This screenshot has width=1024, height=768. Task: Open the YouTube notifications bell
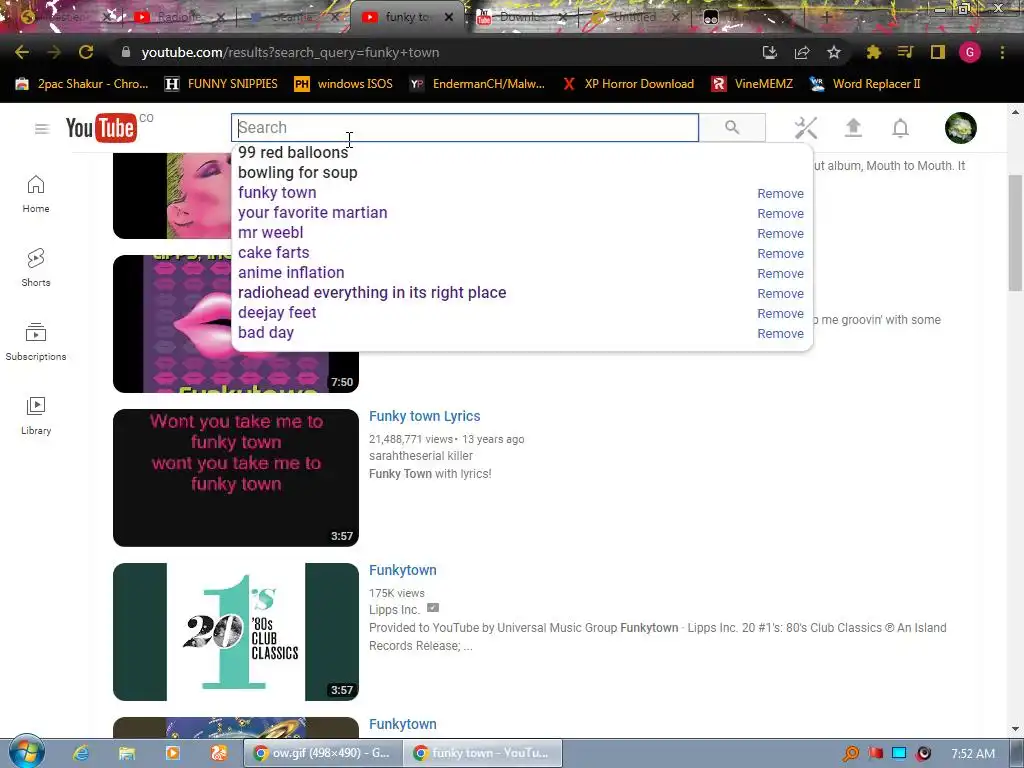pyautogui.click(x=901, y=128)
